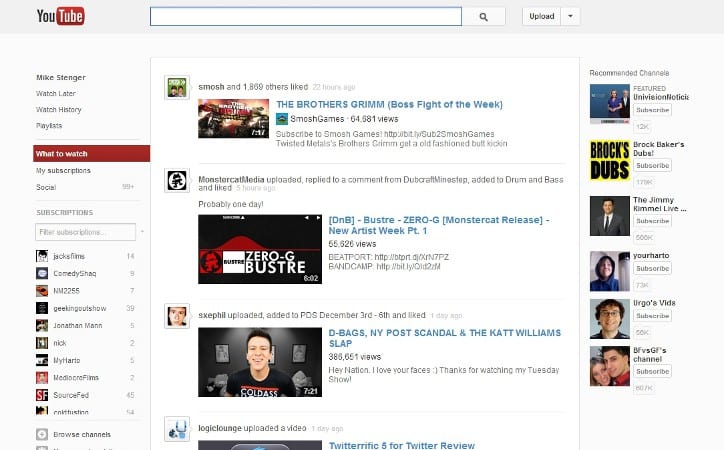Click the sxephil avatar in the feed

click(x=177, y=316)
